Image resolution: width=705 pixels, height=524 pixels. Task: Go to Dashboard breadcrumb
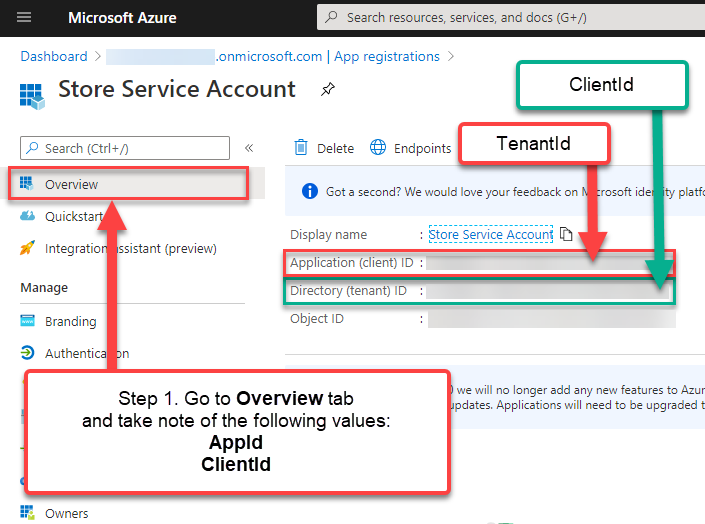click(54, 56)
